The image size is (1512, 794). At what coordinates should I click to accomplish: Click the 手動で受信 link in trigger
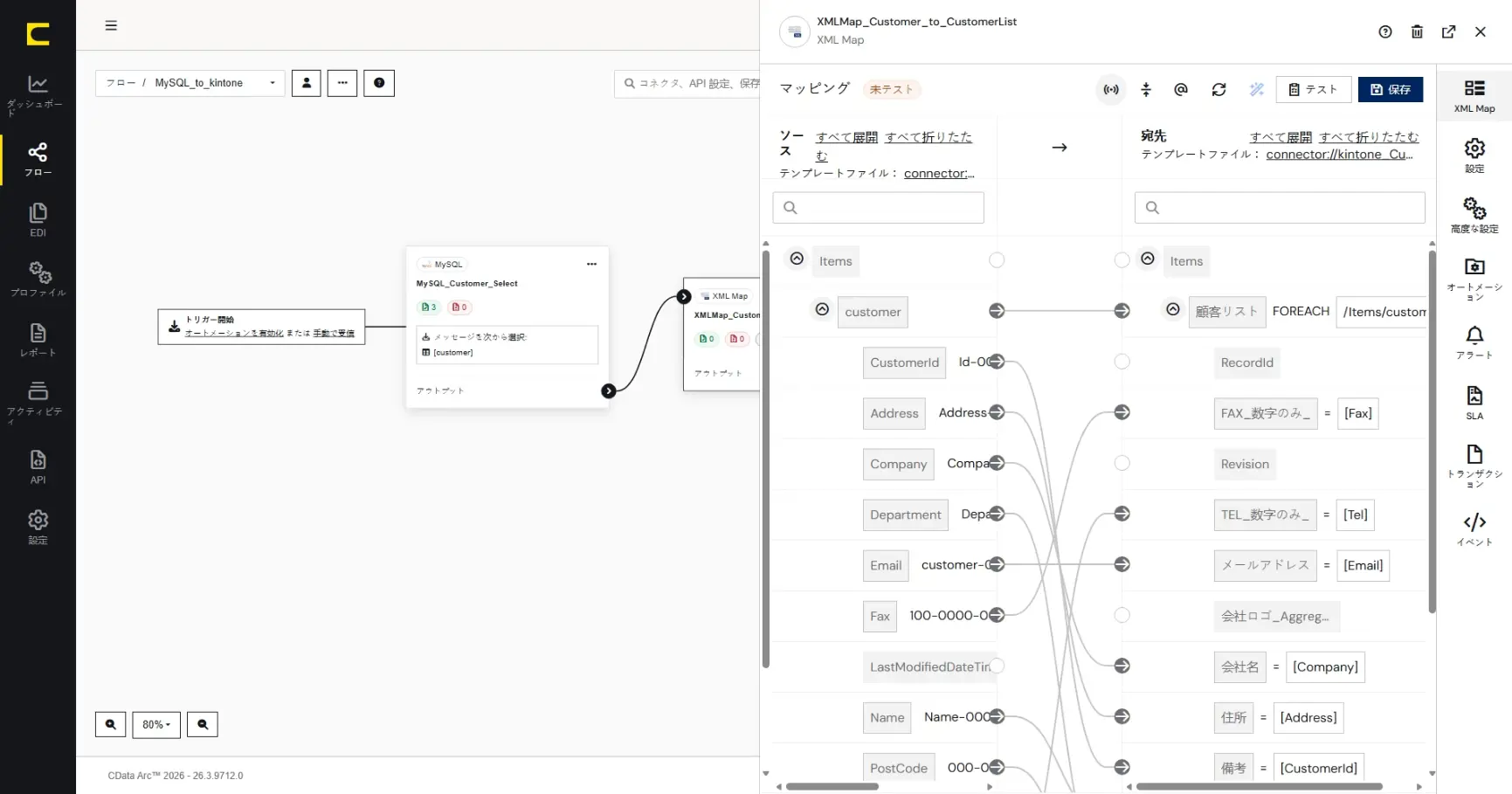click(x=334, y=333)
